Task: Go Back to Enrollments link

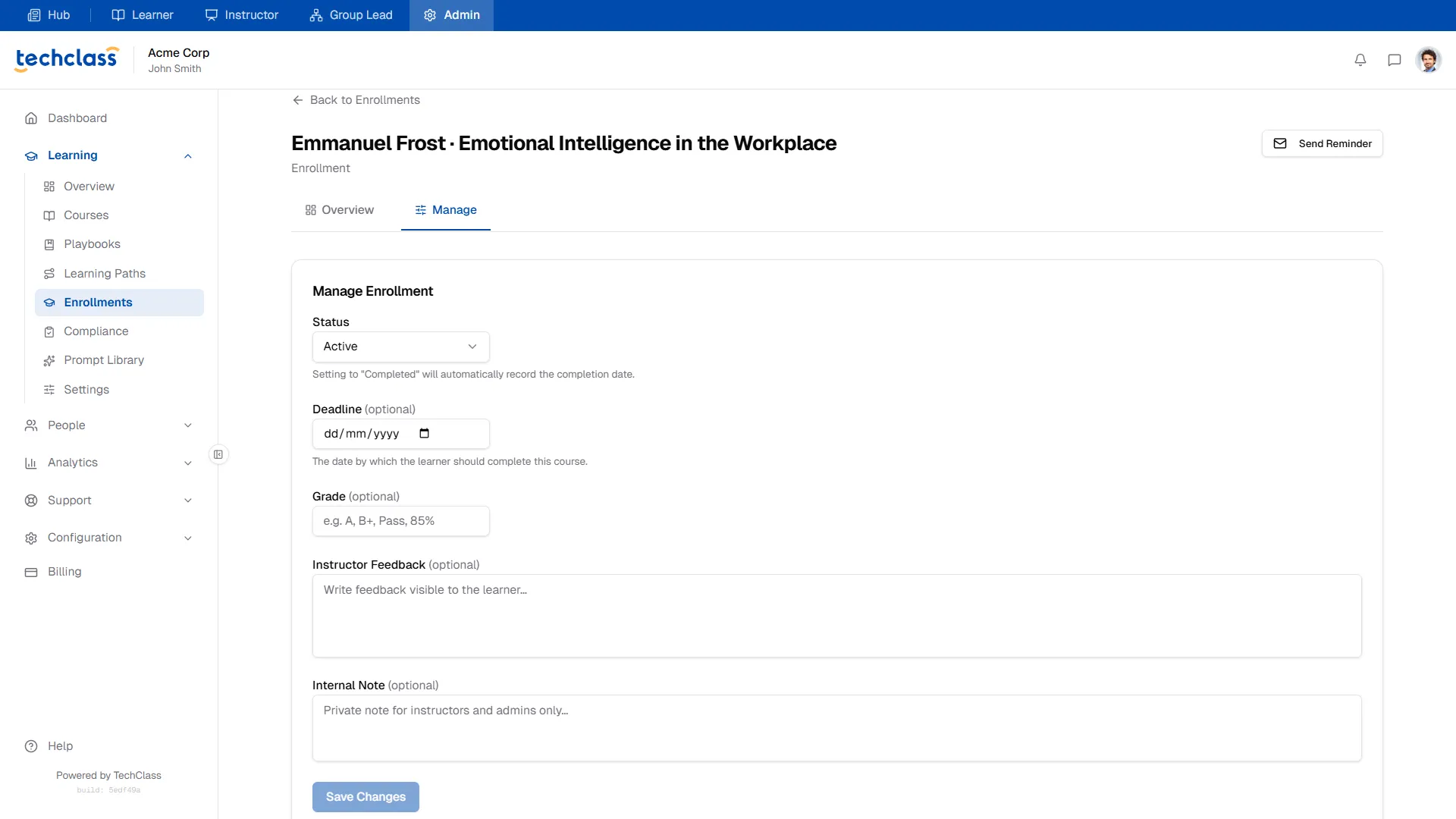Action: 356,100
